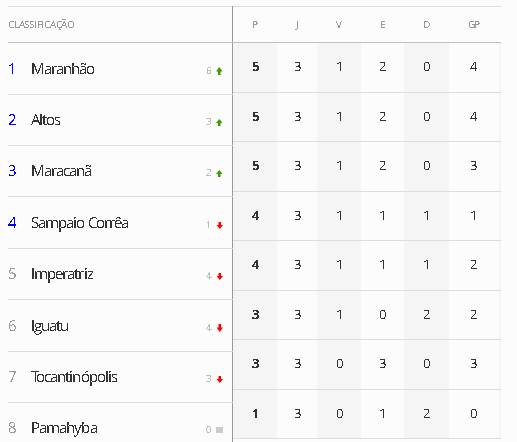Select the Sampaio Corrêa team name
517x442 pixels.
point(80,223)
